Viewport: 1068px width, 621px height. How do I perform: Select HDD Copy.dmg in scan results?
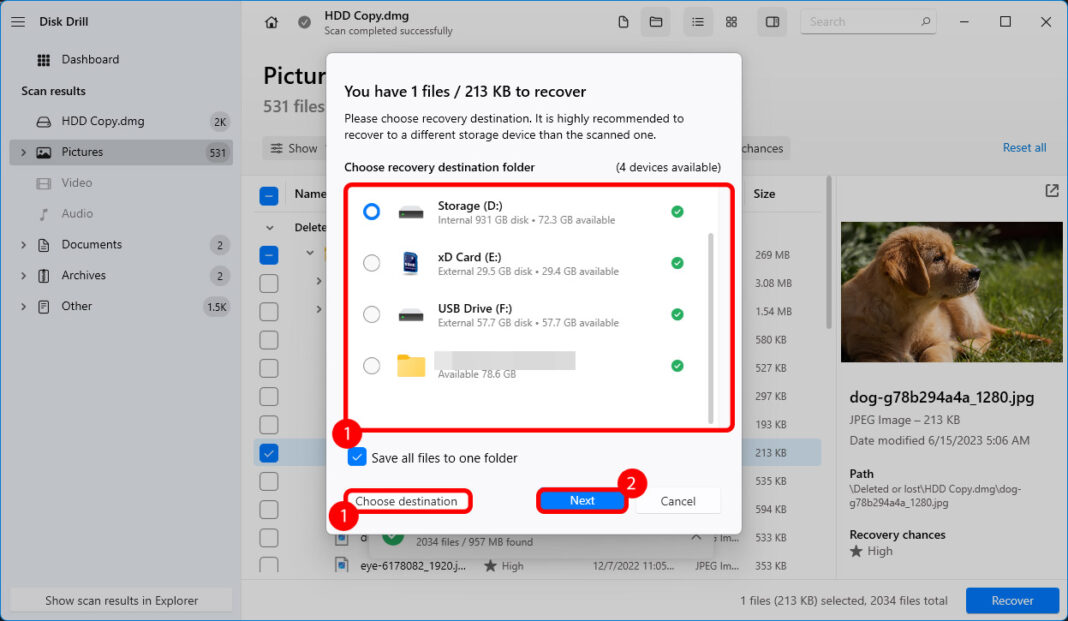pos(102,122)
